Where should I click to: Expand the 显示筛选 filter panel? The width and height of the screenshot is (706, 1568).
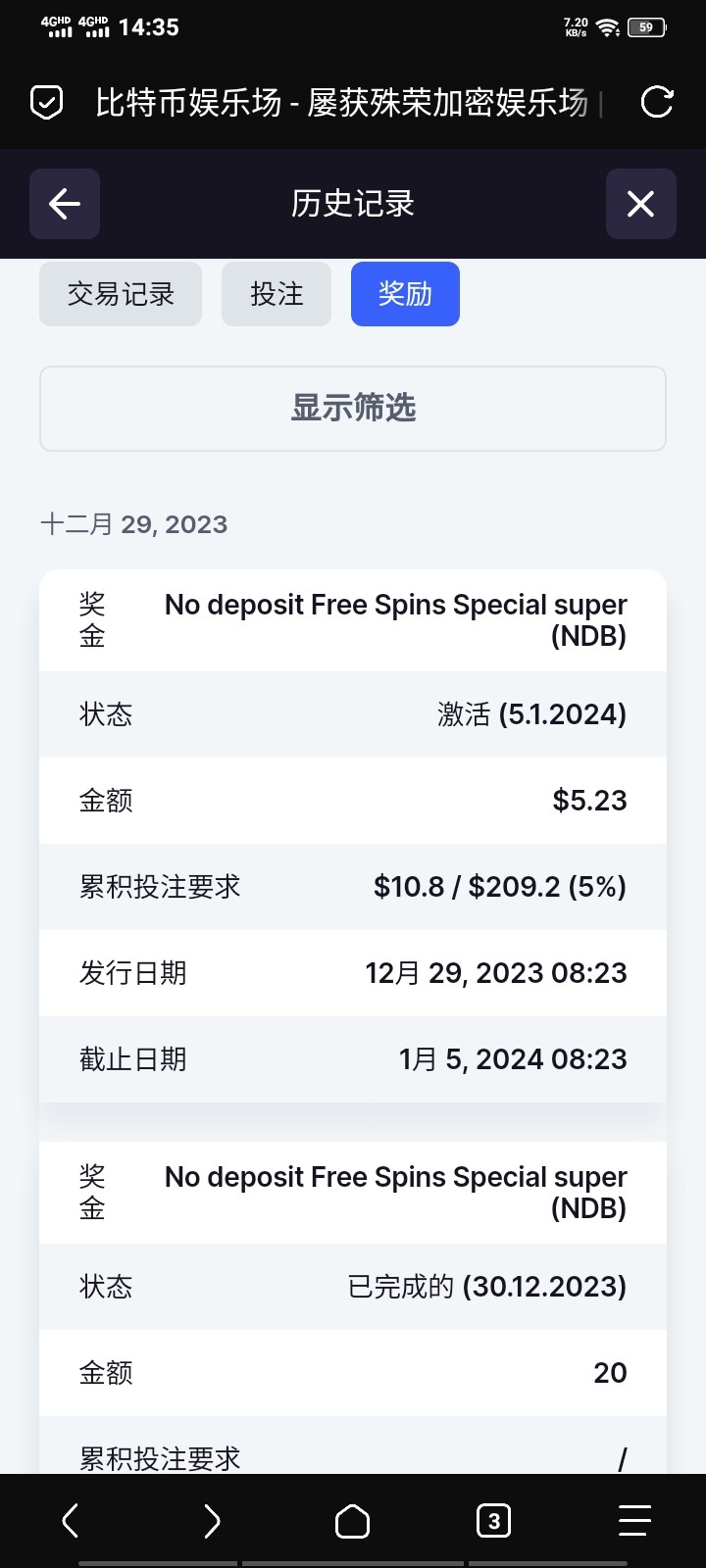point(353,409)
